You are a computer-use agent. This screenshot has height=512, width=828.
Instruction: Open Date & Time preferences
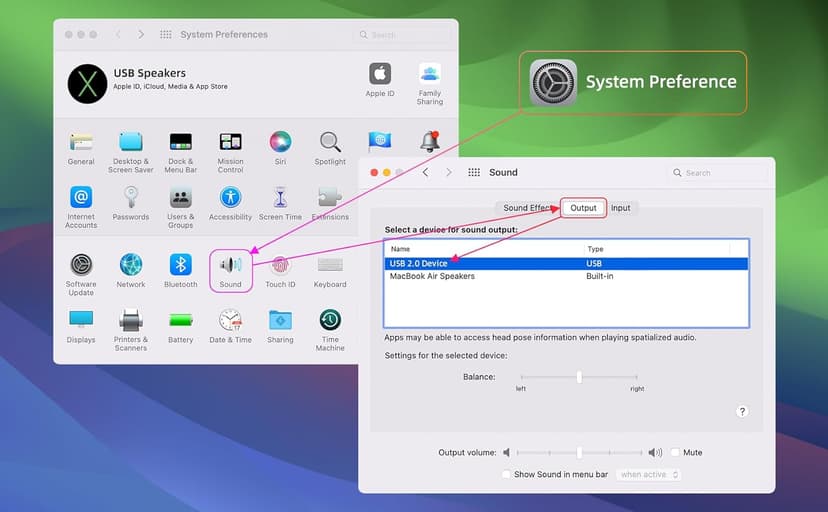click(230, 320)
